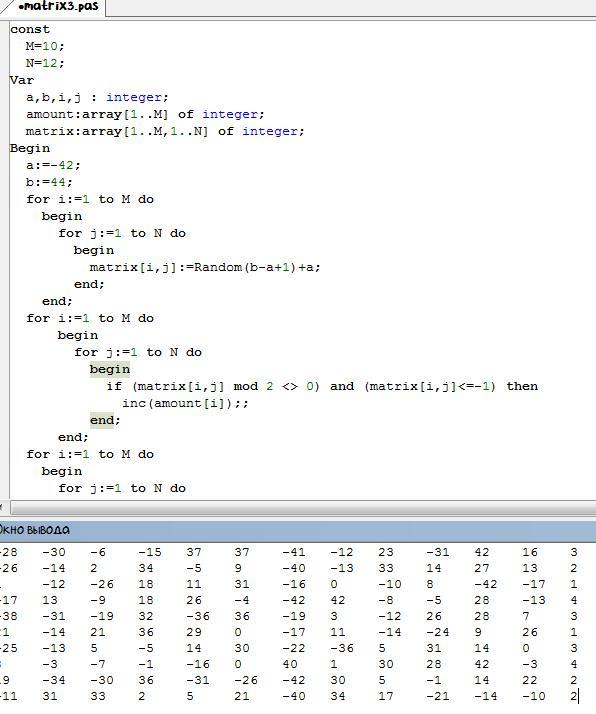Click the horizontal scrollbar under the code editor
Screen dimensions: 596x714
tap(303, 507)
